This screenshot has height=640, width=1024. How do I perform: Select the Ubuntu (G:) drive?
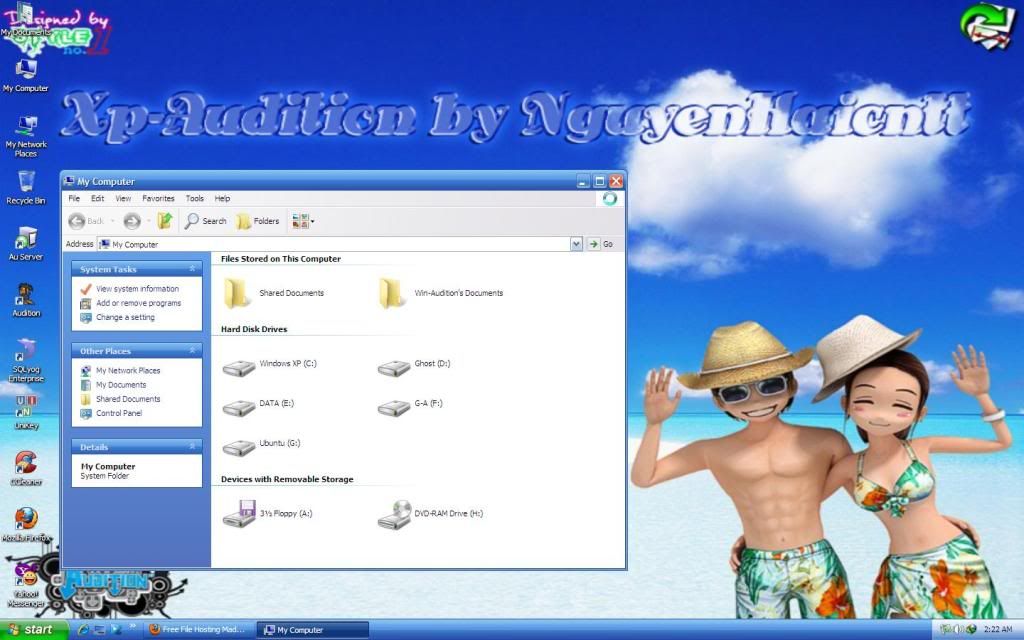[x=261, y=447]
